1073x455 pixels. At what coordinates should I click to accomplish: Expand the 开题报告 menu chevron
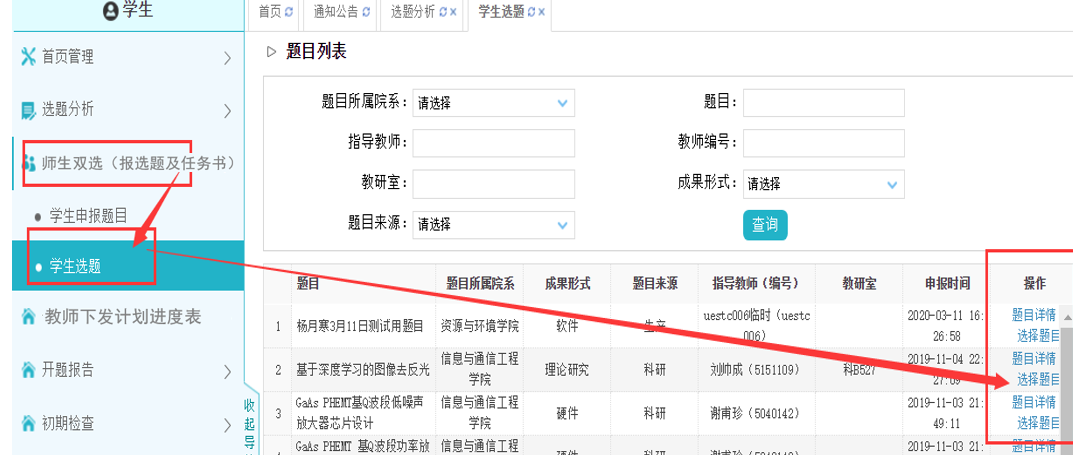click(227, 372)
